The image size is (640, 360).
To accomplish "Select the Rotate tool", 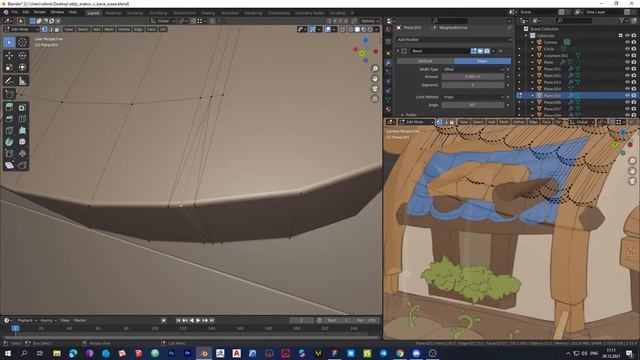I will (x=22, y=56).
